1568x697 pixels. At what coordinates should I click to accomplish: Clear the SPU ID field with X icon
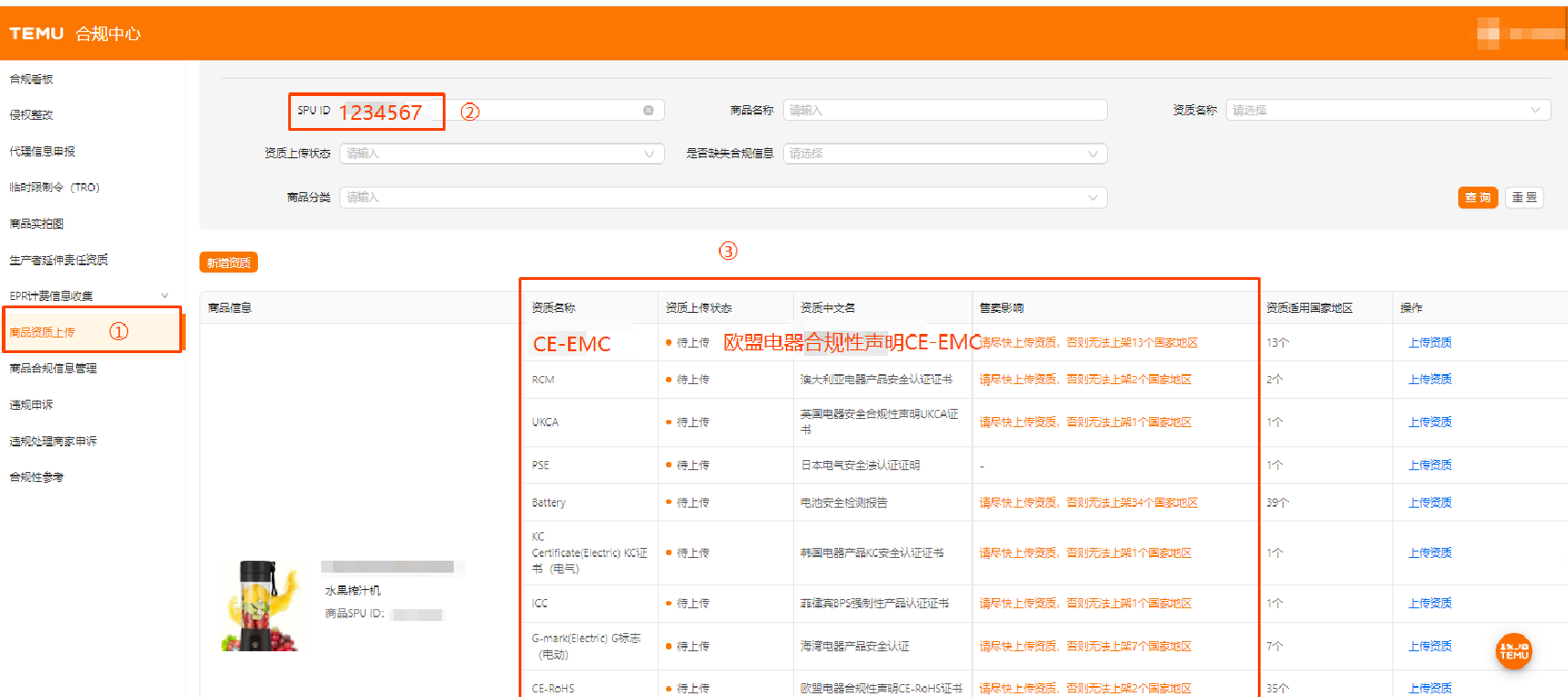649,111
